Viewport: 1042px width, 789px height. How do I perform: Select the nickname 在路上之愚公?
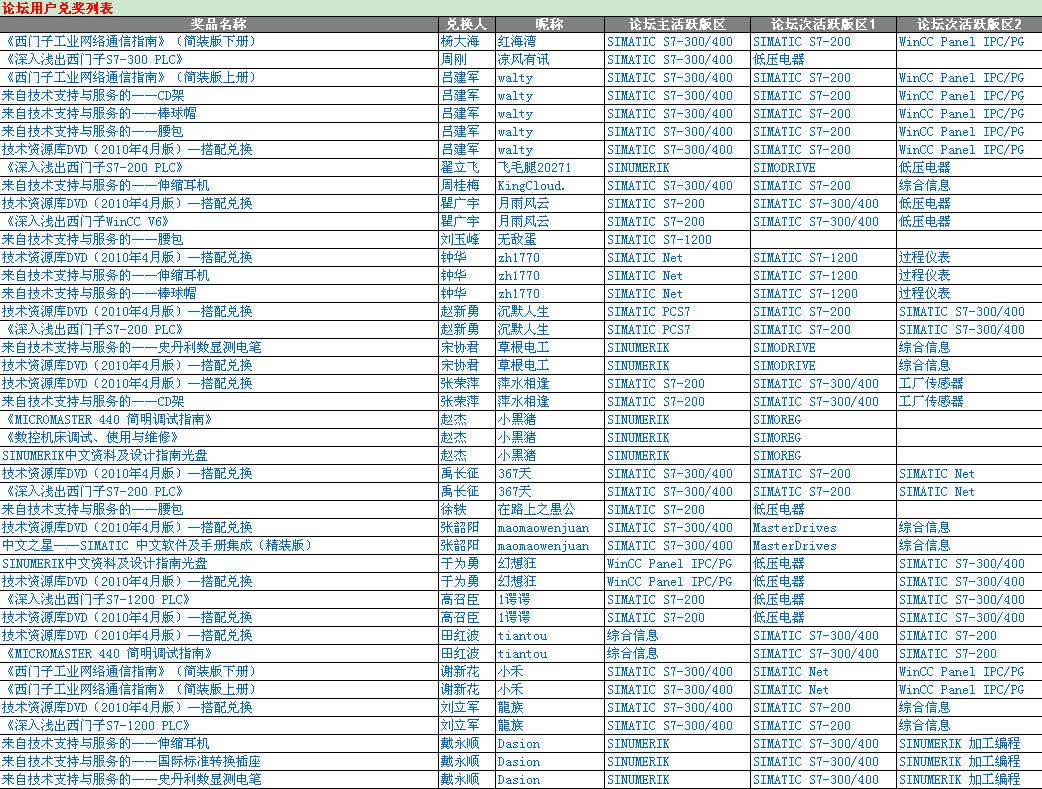click(537, 508)
